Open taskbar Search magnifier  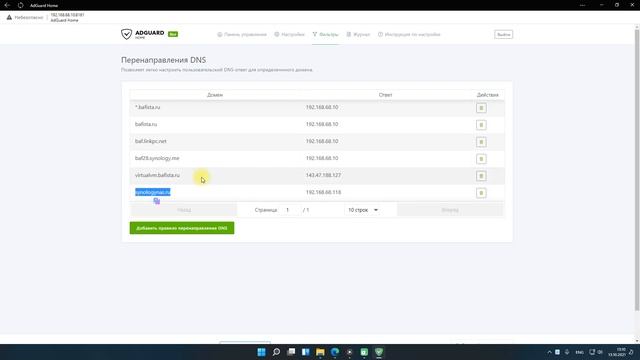tap(276, 352)
